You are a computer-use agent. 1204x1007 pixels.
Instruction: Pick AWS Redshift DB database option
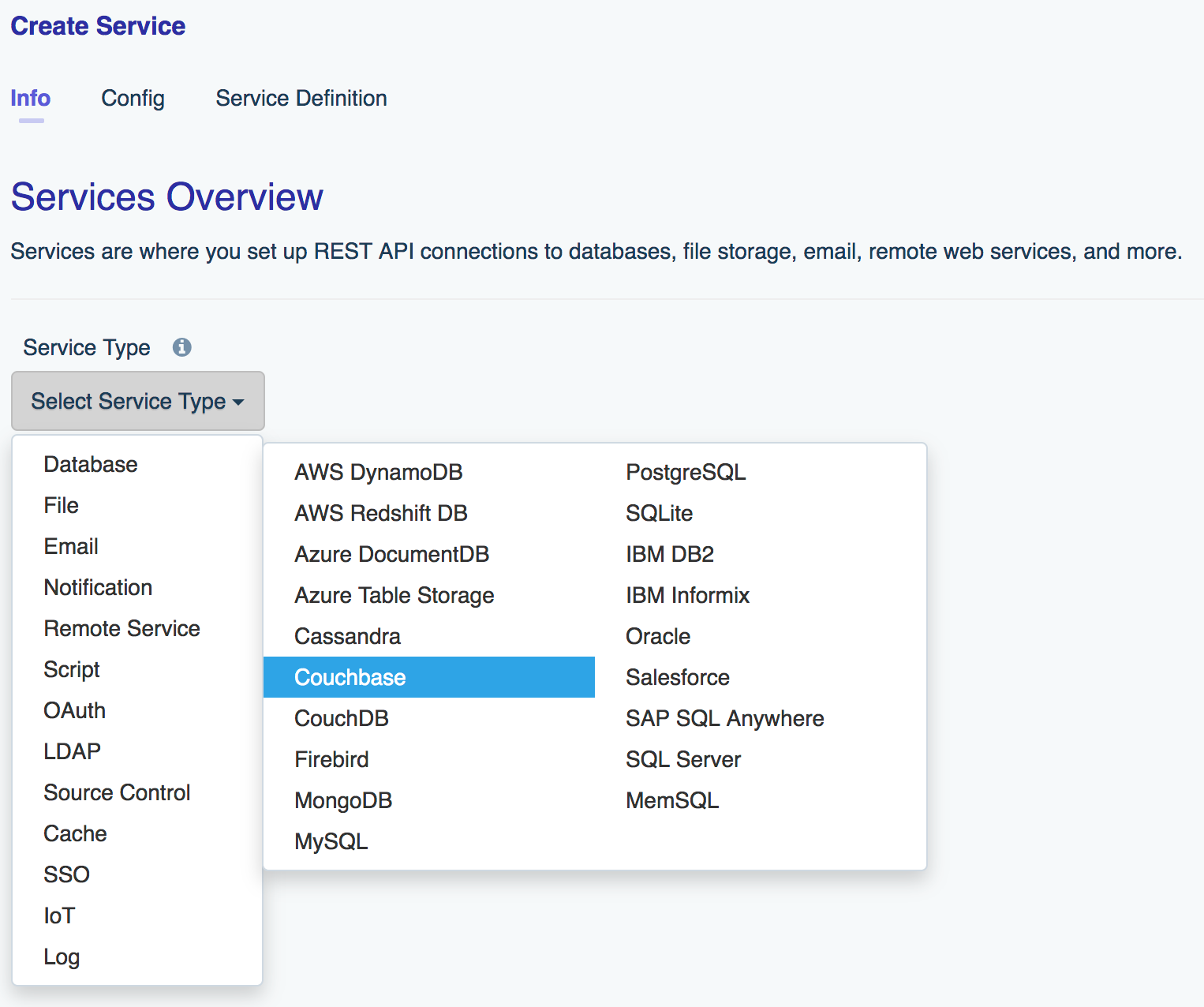click(429, 513)
